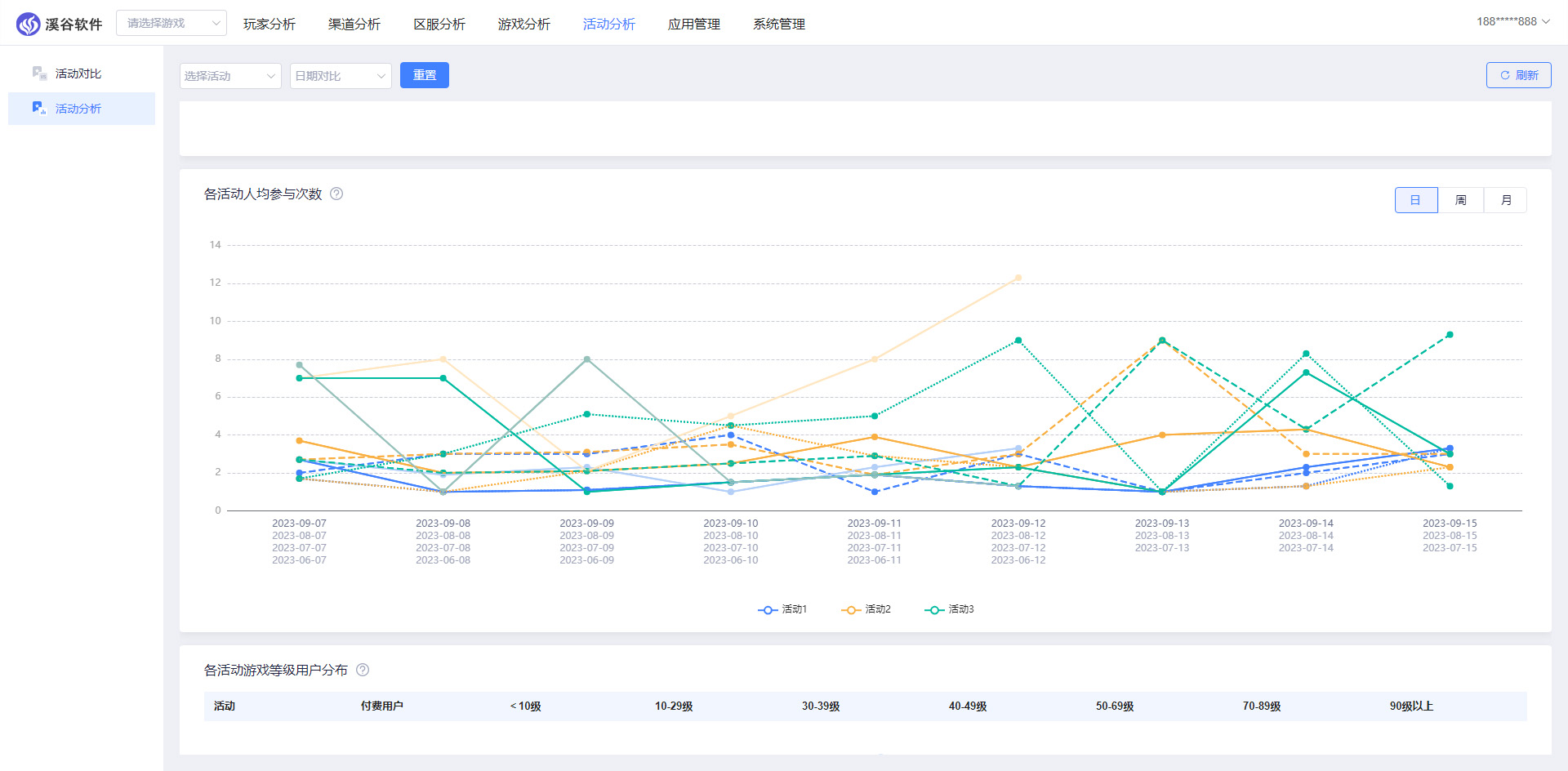Switch chart to 月 view

[x=1506, y=200]
